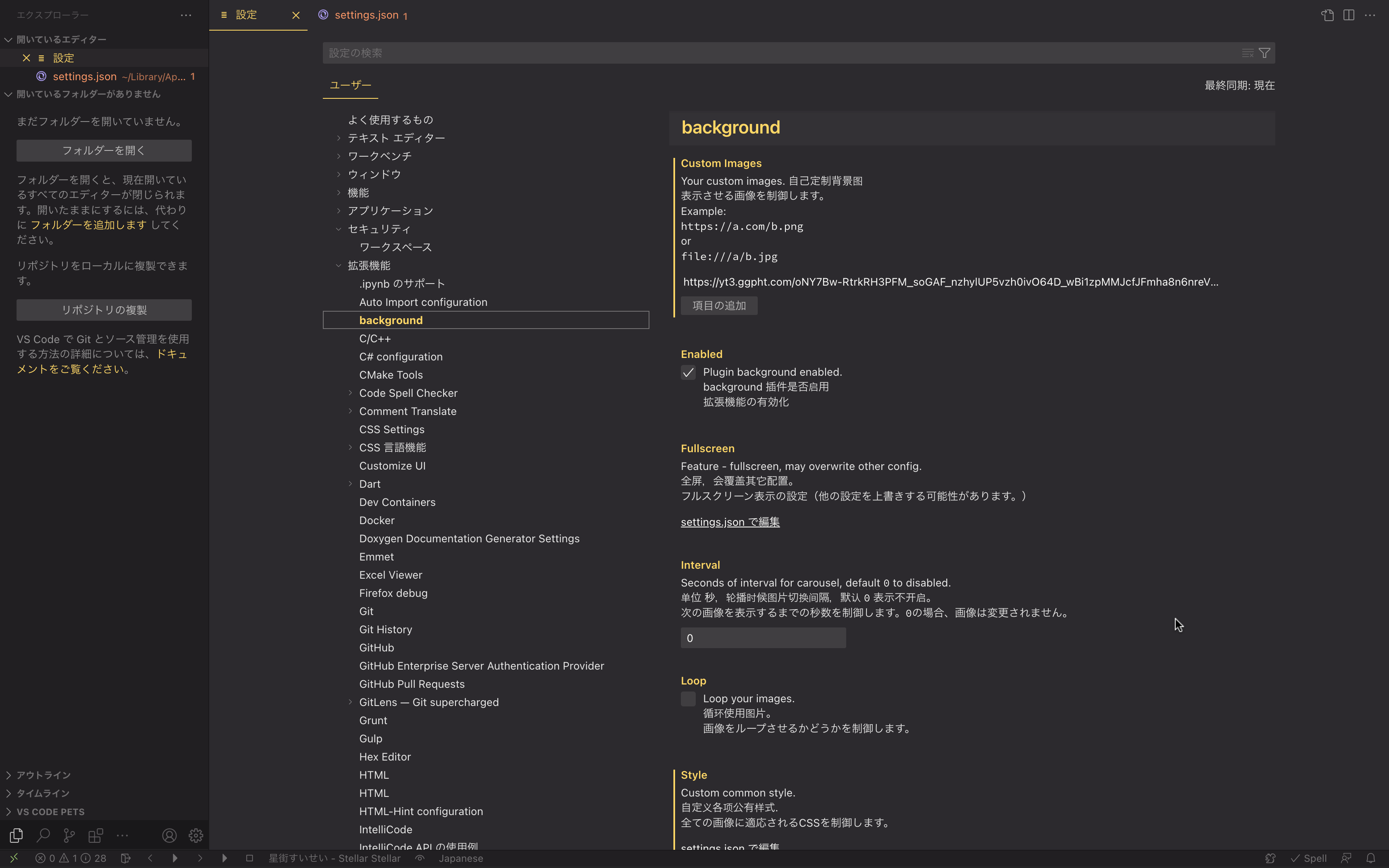Viewport: 1389px width, 868px height.
Task: Open the Explorer view icon
Action: 15,835
